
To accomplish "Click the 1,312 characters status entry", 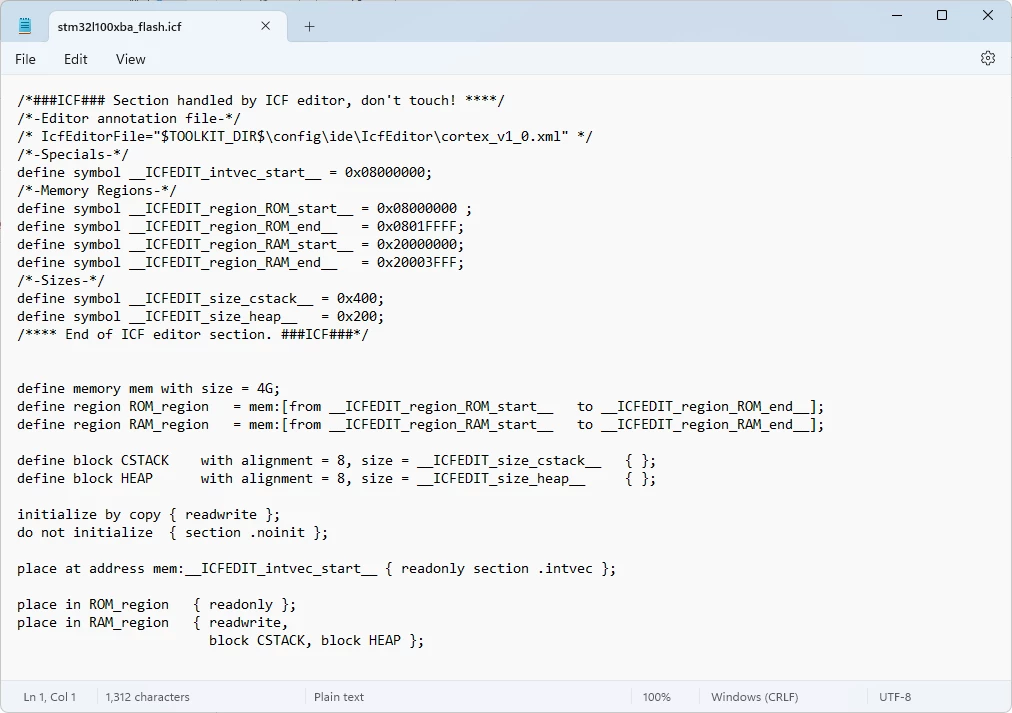I will point(148,697).
